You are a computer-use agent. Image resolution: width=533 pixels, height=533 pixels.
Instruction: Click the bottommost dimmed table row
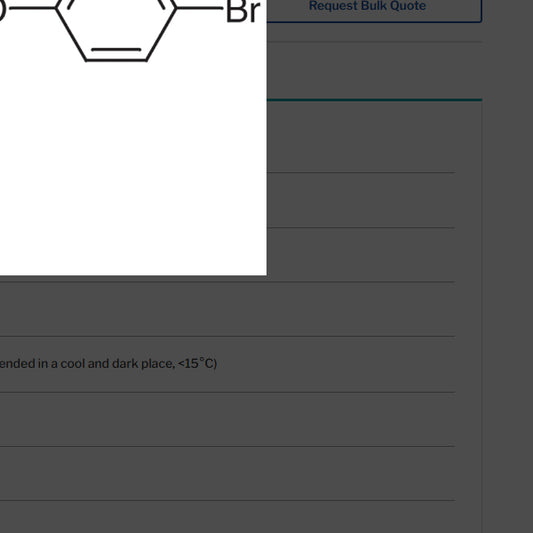point(228,517)
